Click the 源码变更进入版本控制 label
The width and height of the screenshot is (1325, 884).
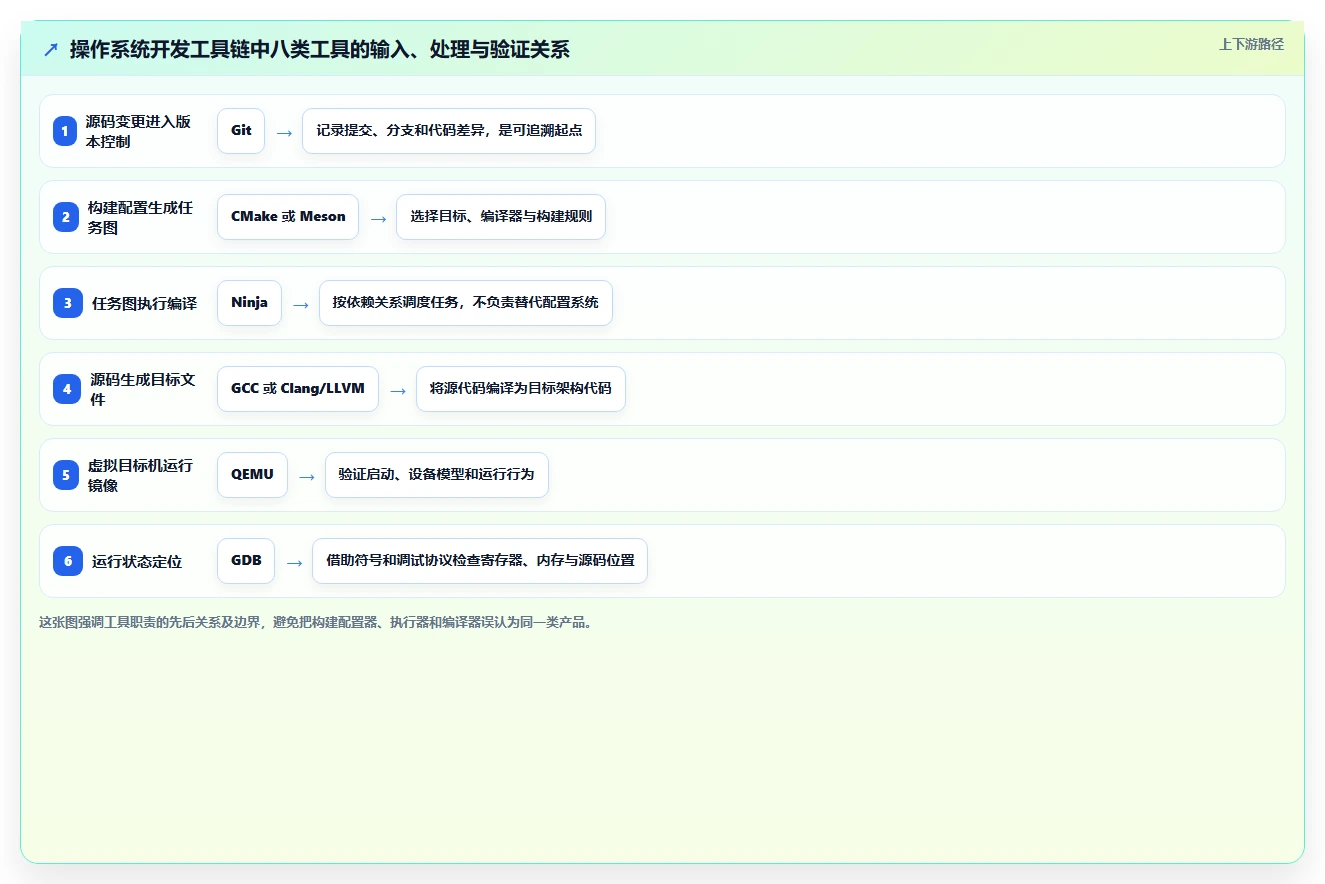[138, 131]
